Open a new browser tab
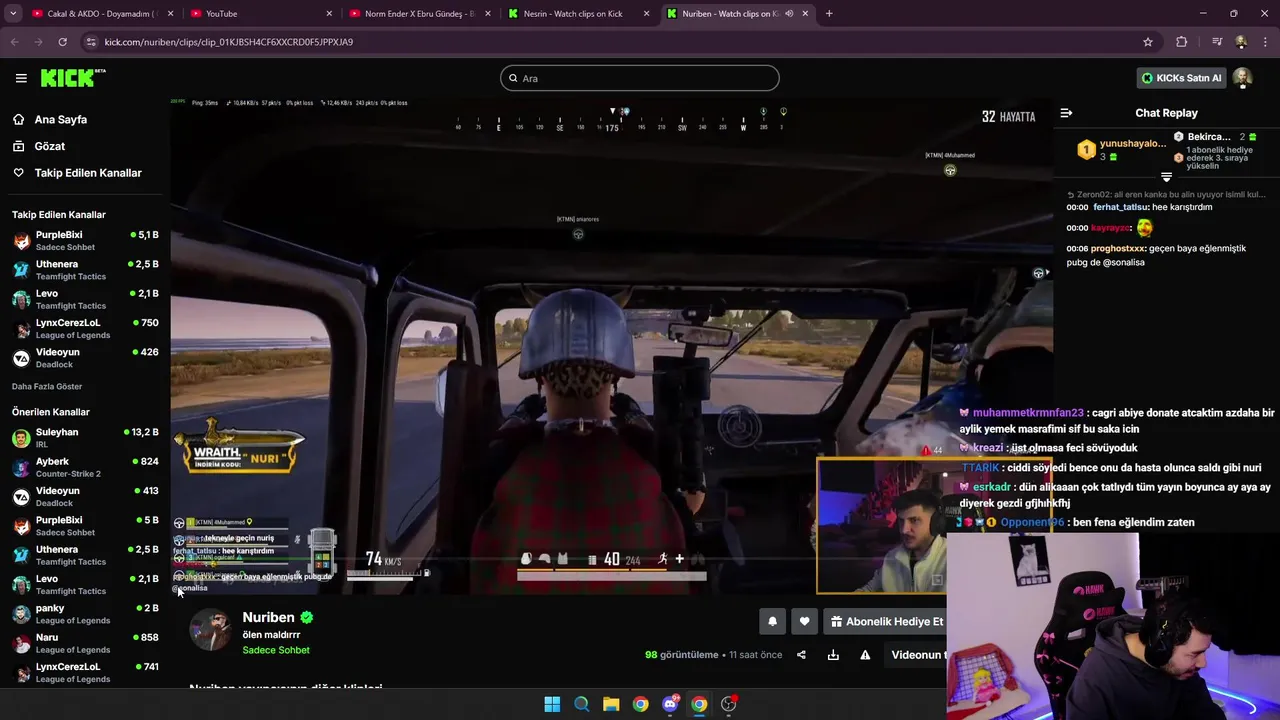This screenshot has height=720, width=1280. tap(829, 14)
